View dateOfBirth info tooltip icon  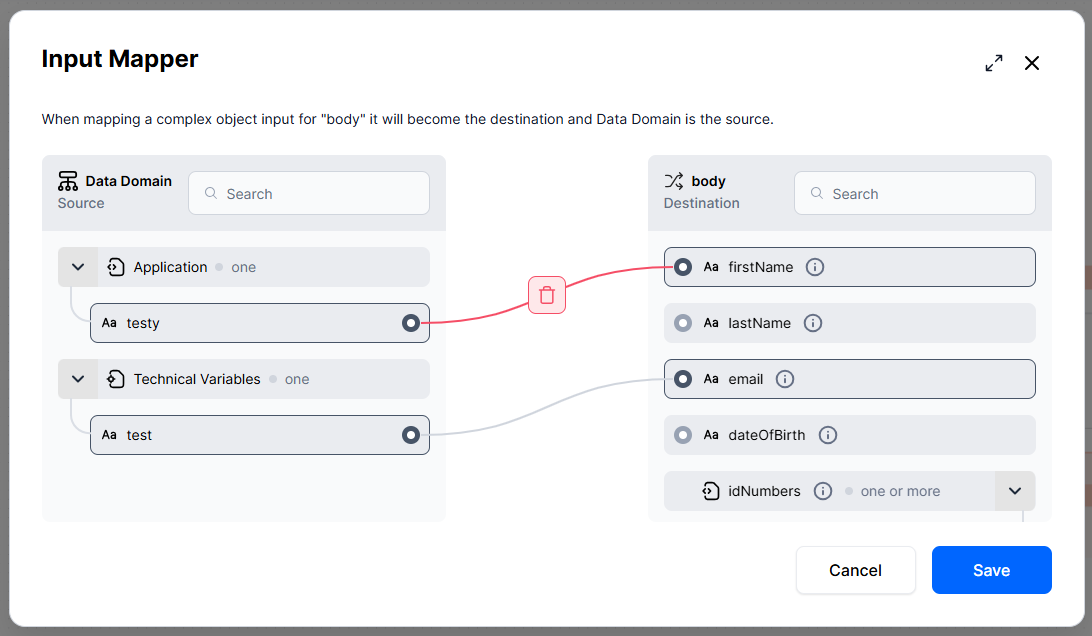point(827,435)
